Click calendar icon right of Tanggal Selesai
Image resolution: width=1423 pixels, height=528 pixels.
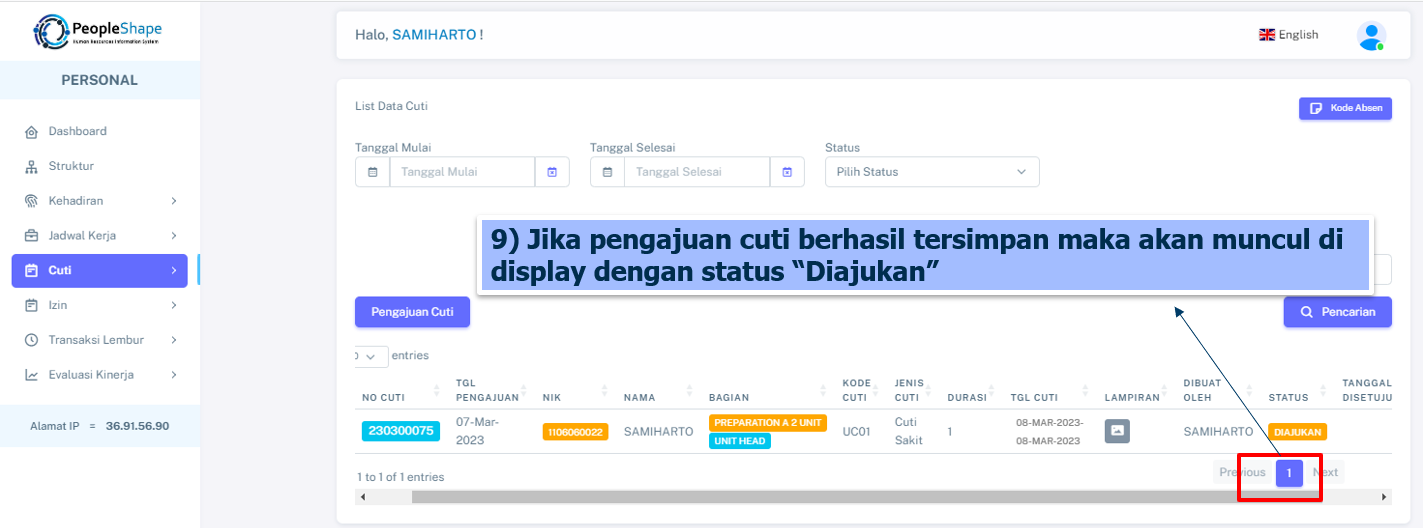(x=787, y=172)
